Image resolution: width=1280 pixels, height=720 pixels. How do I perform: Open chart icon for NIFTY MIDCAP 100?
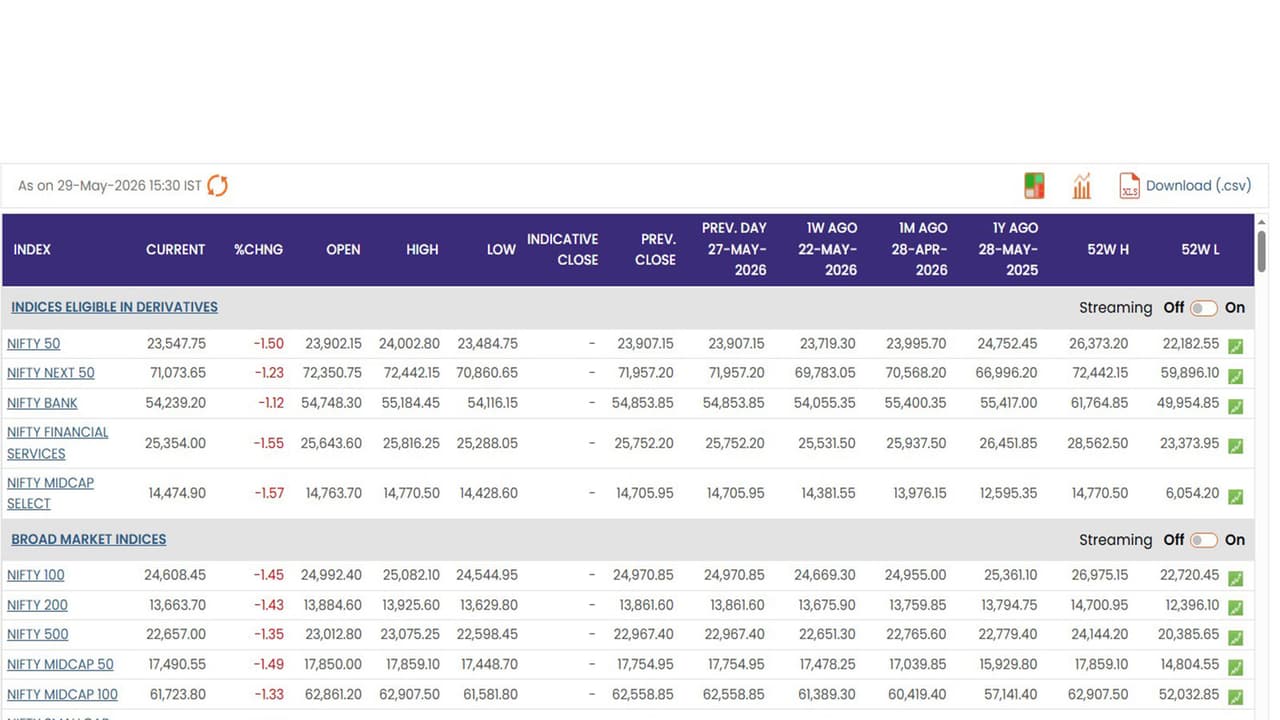[1236, 697]
